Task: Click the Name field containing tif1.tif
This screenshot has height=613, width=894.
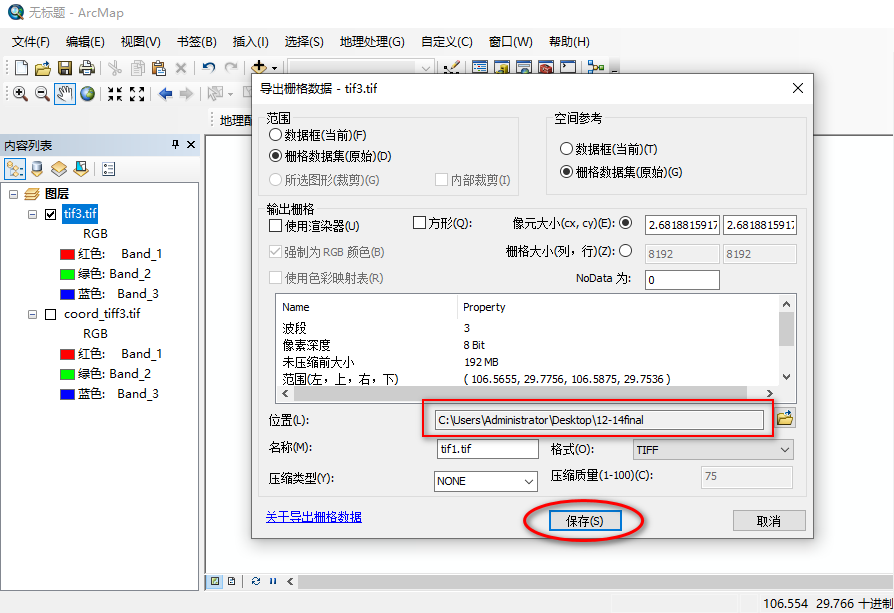Action: (x=488, y=450)
